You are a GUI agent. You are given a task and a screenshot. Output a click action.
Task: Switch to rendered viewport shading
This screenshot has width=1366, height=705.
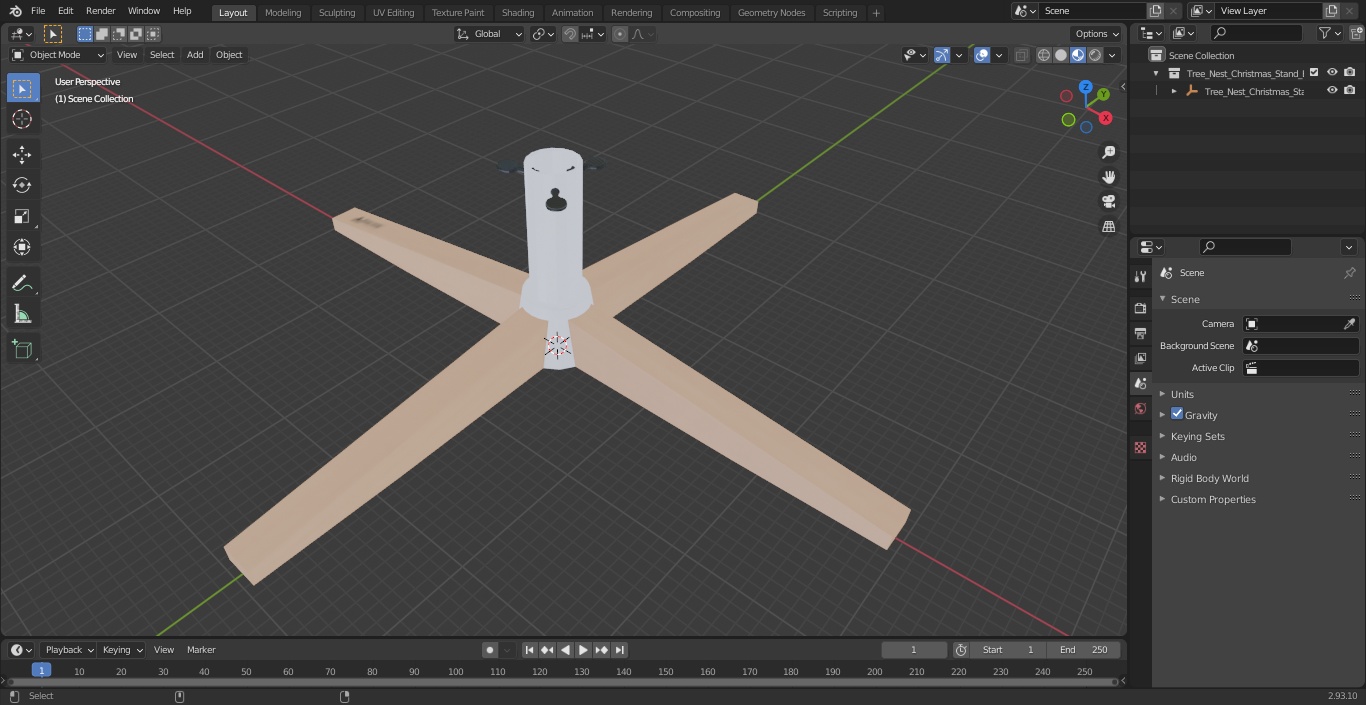(1095, 55)
